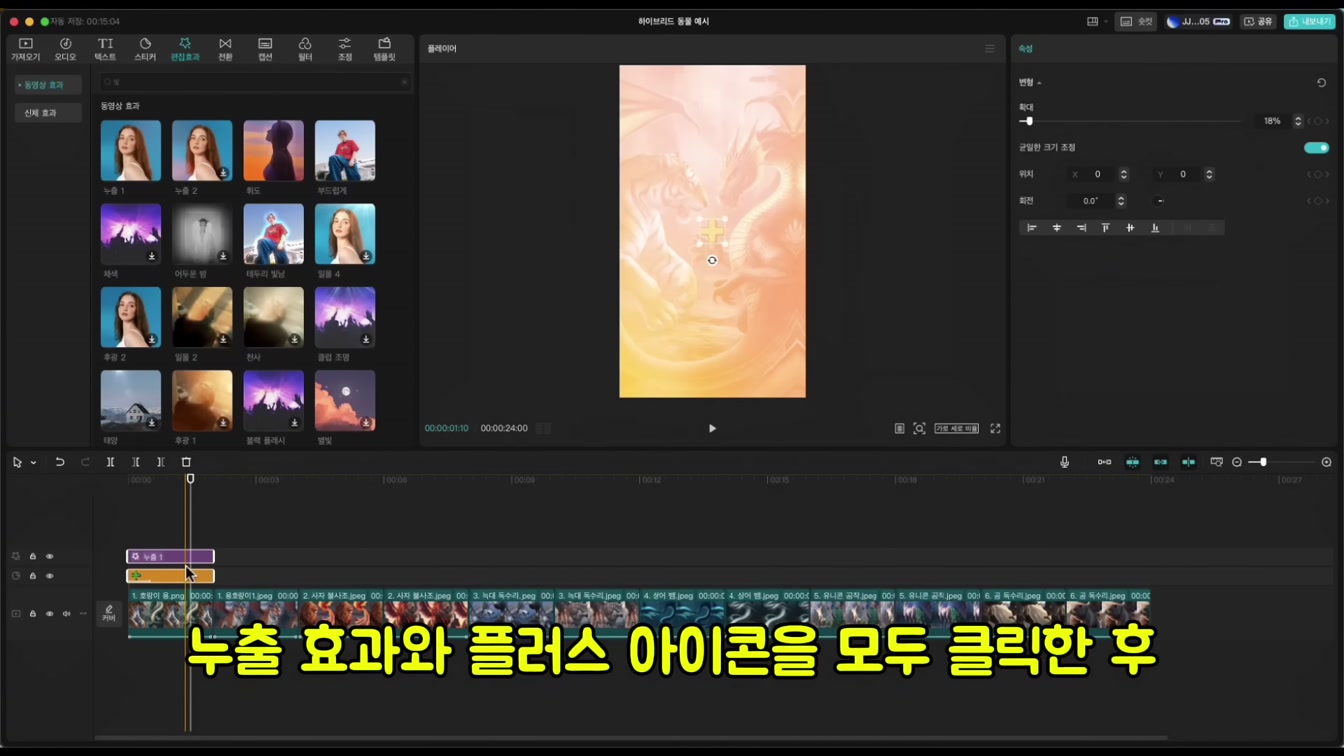Enter fullscreen preview mode

995,428
